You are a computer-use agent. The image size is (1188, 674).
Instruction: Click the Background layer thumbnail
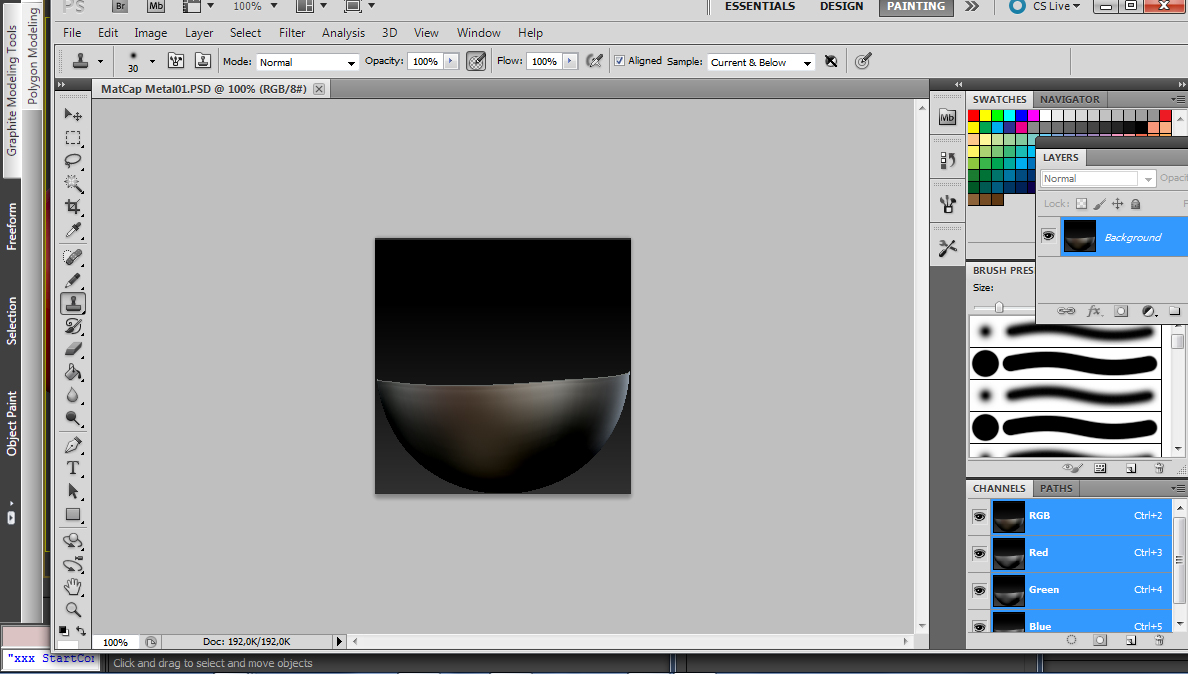(1079, 237)
